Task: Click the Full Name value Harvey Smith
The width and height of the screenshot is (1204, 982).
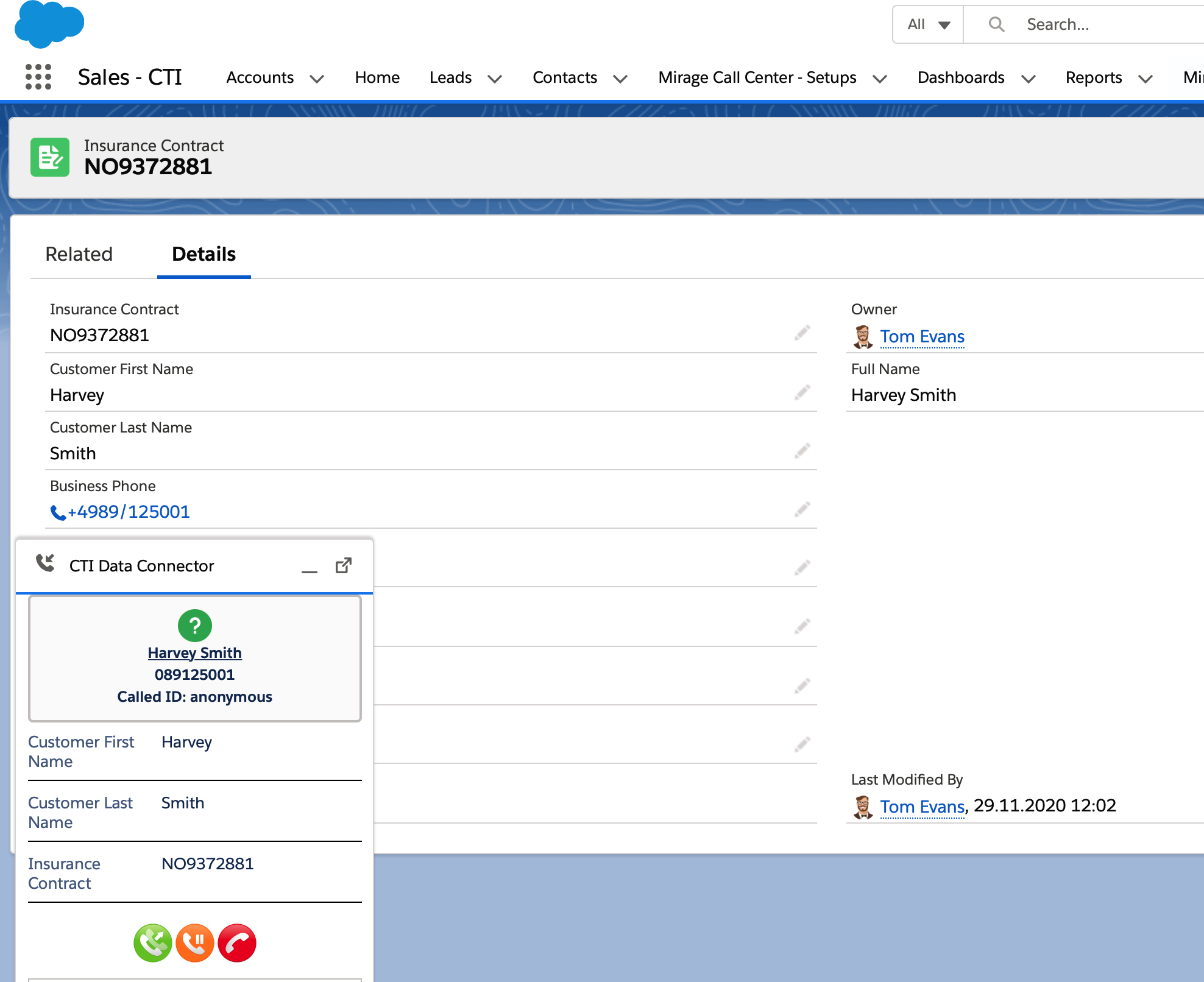Action: pos(904,395)
